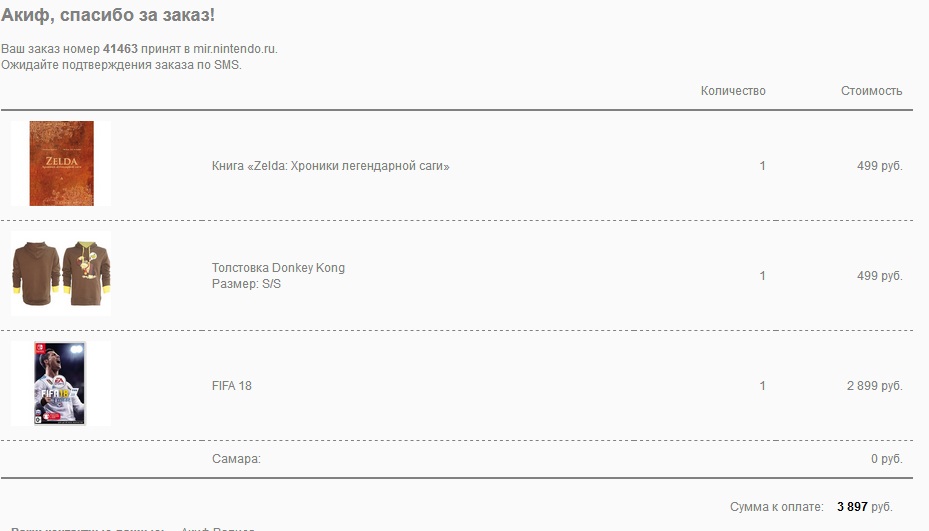Click the FIFA 18 quantity value
The image size is (929, 531).
point(762,386)
